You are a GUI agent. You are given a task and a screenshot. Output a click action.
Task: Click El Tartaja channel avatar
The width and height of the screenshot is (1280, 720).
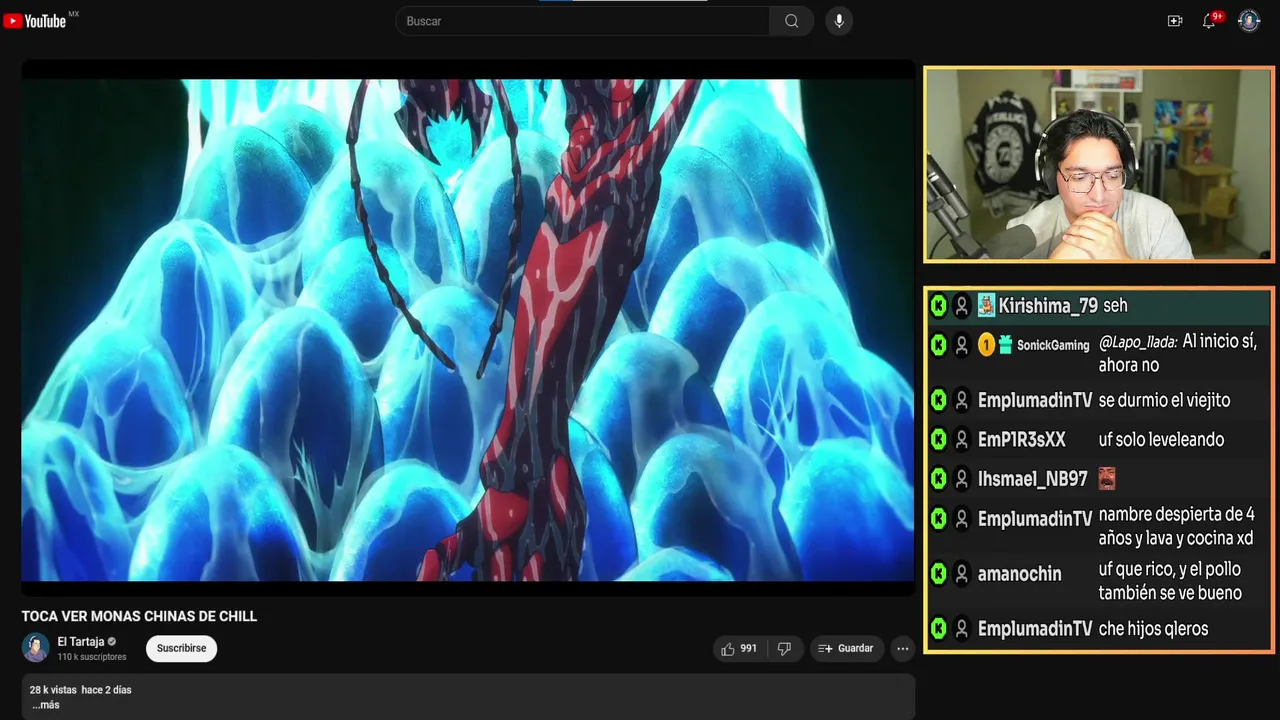[36, 648]
